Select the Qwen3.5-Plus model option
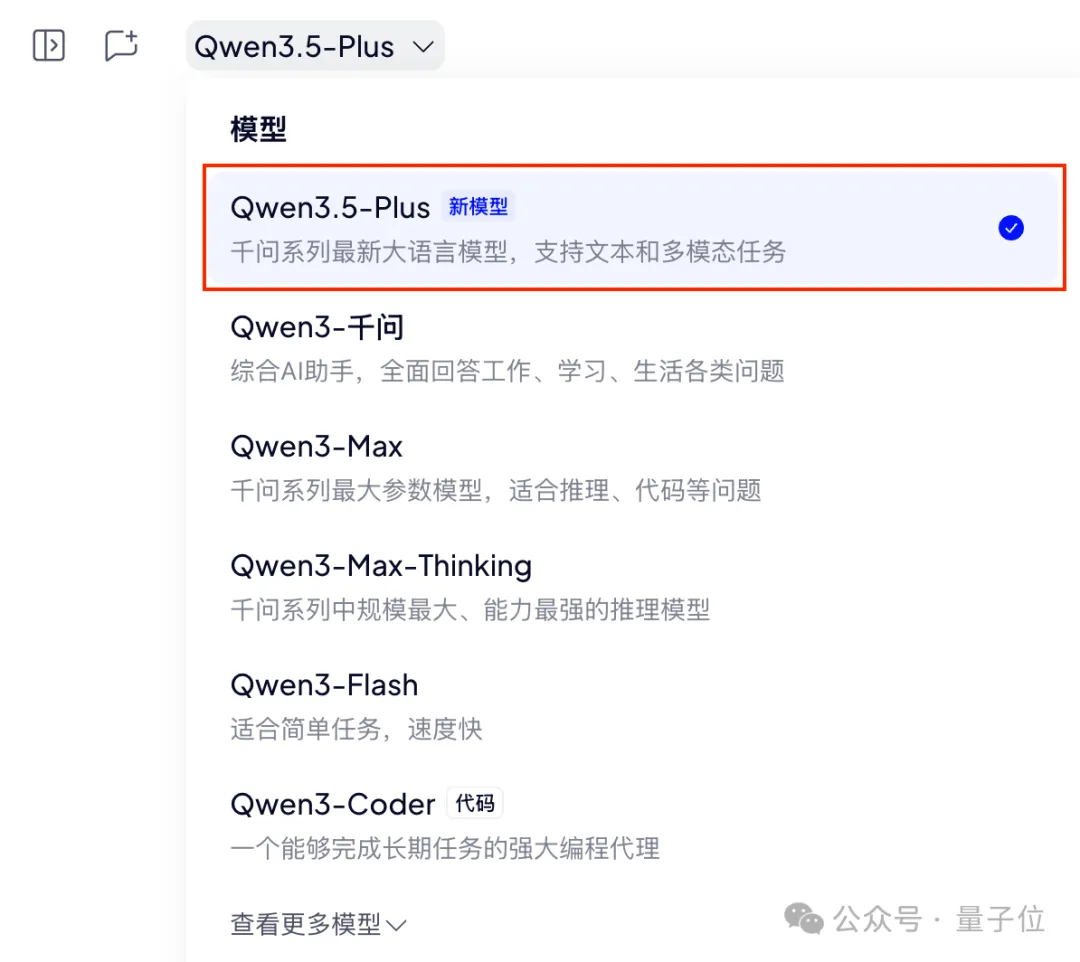Screen dimensions: 1080x962 633,228
